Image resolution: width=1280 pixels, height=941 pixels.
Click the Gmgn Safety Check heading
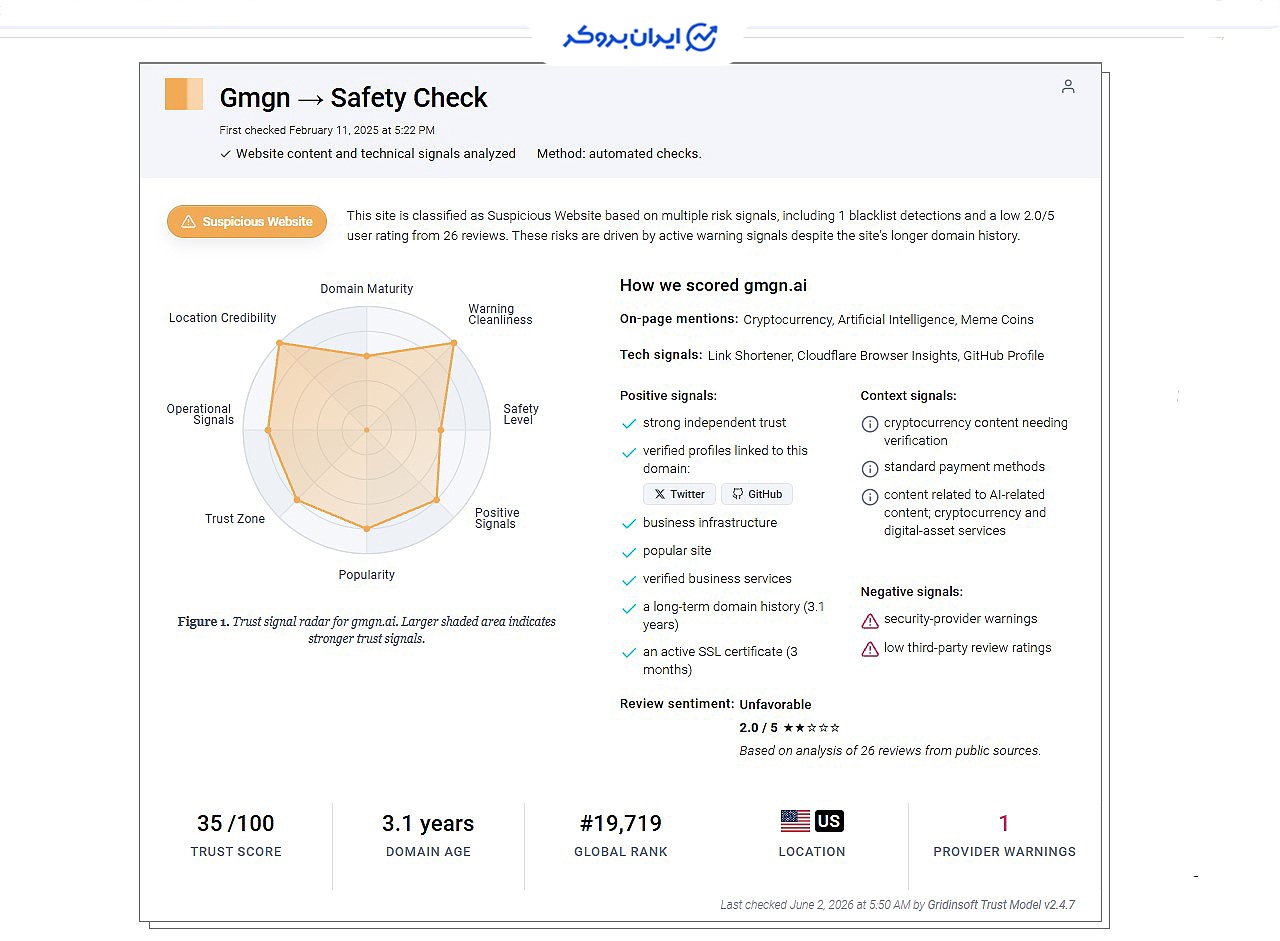[354, 98]
